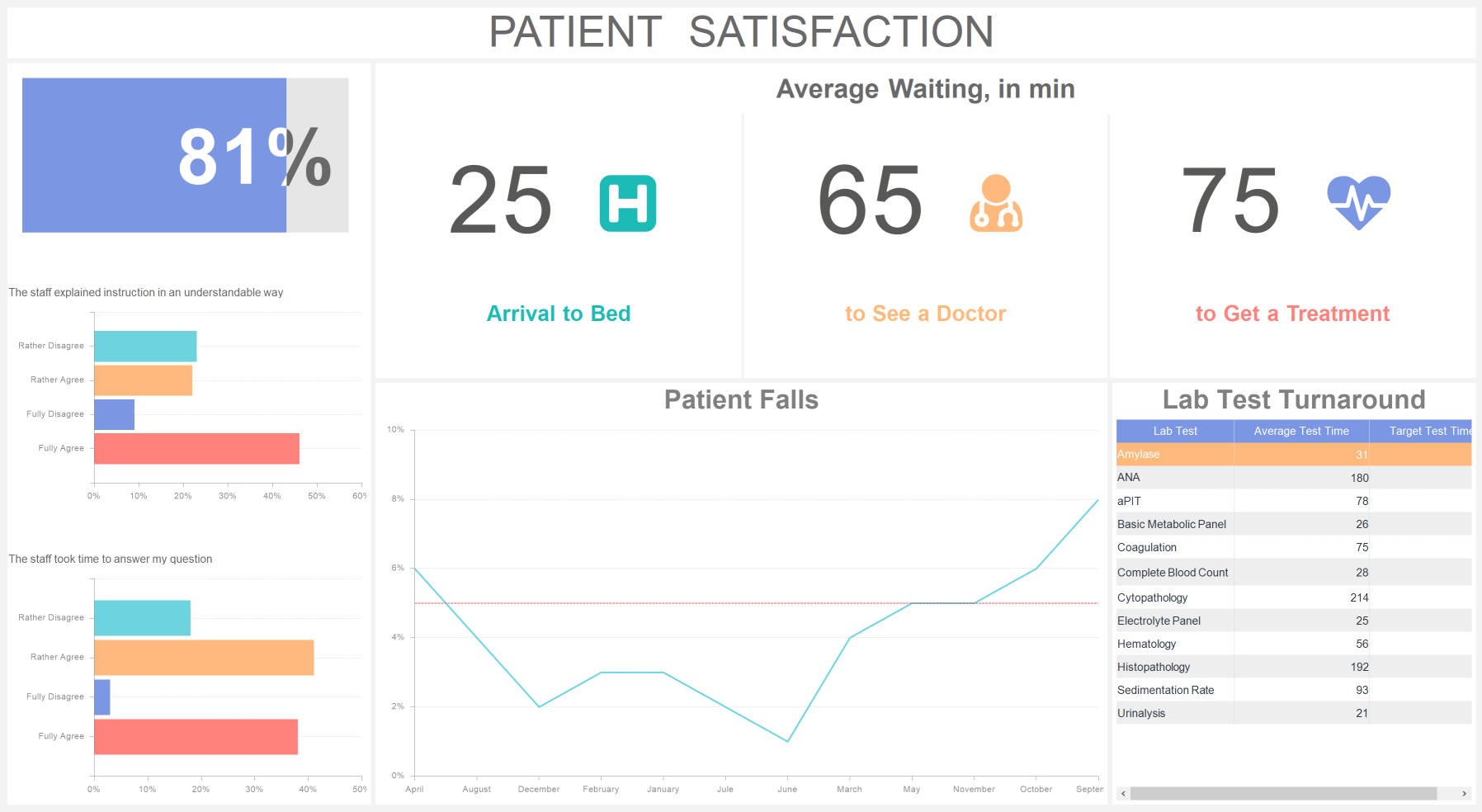Click the left arrow of the table scrollbar
Image resolution: width=1482 pixels, height=812 pixels.
point(1122,793)
